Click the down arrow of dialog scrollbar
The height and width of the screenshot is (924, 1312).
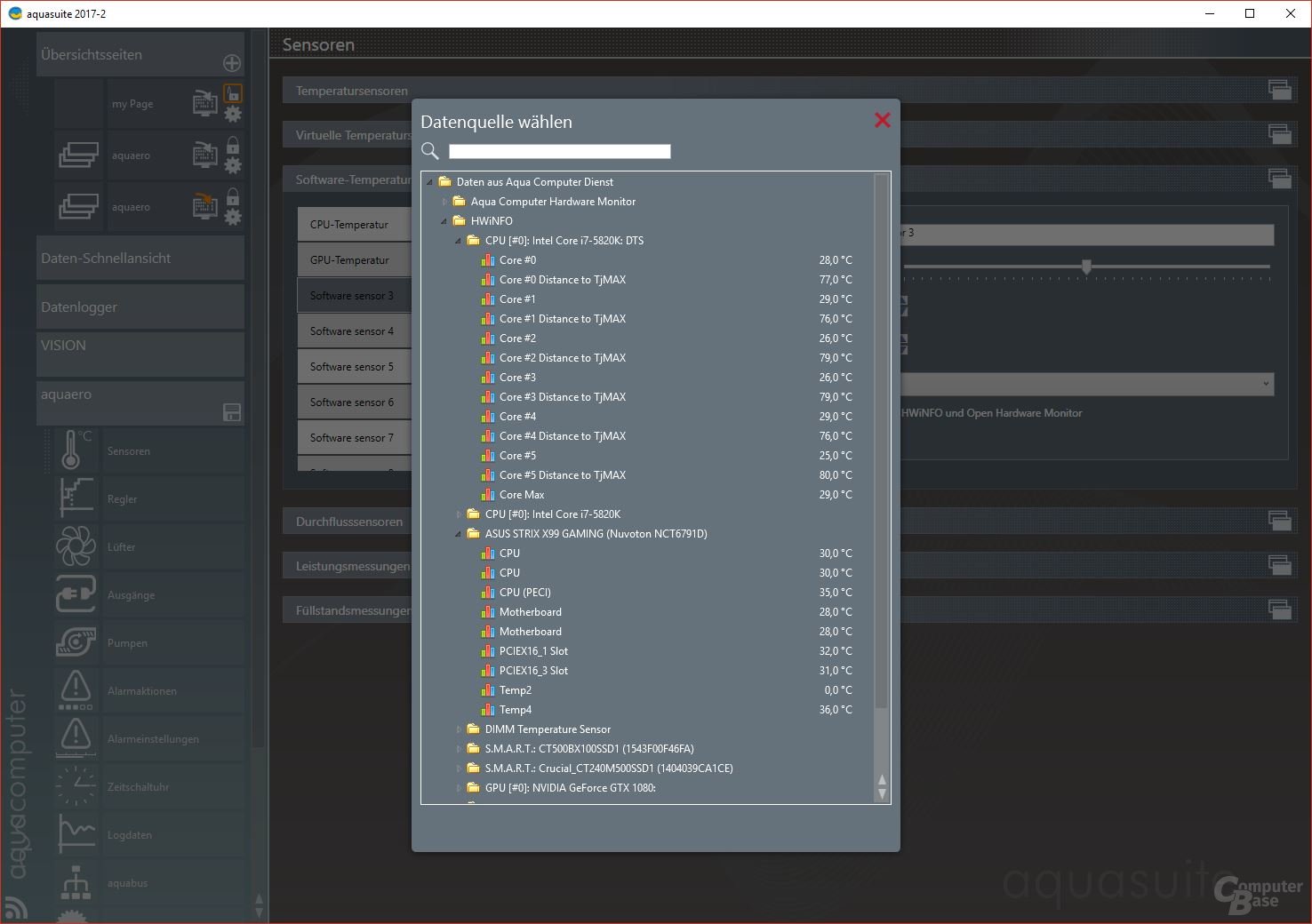pos(882,794)
